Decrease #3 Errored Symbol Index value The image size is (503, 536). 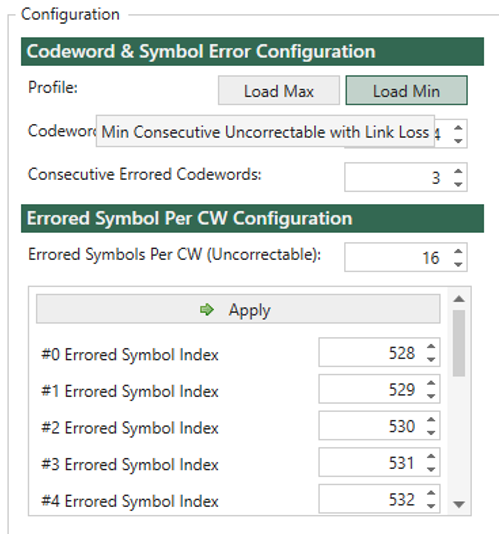[431, 469]
